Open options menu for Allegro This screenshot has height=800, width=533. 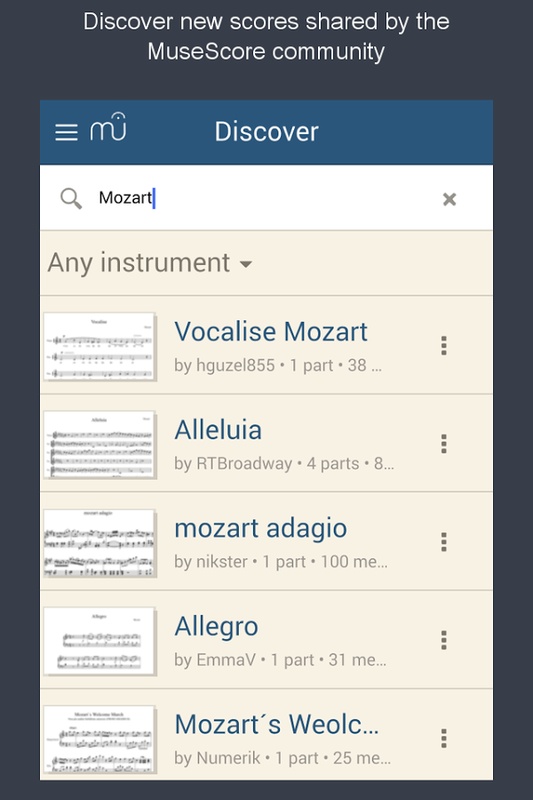tap(444, 640)
